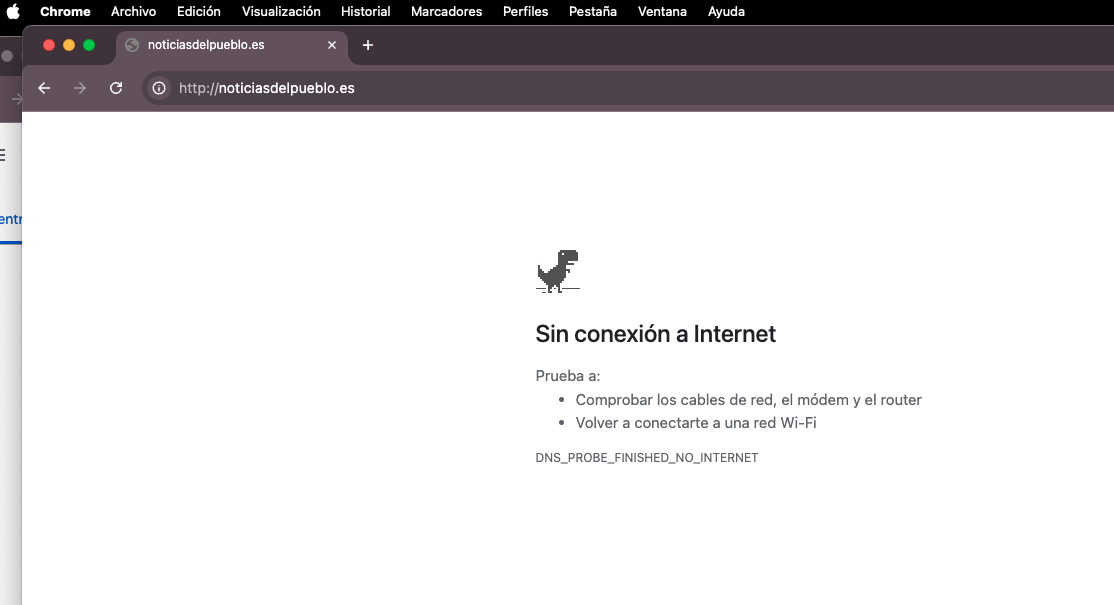Expand the Visualización menu
The height and width of the screenshot is (605, 1114).
tap(281, 12)
